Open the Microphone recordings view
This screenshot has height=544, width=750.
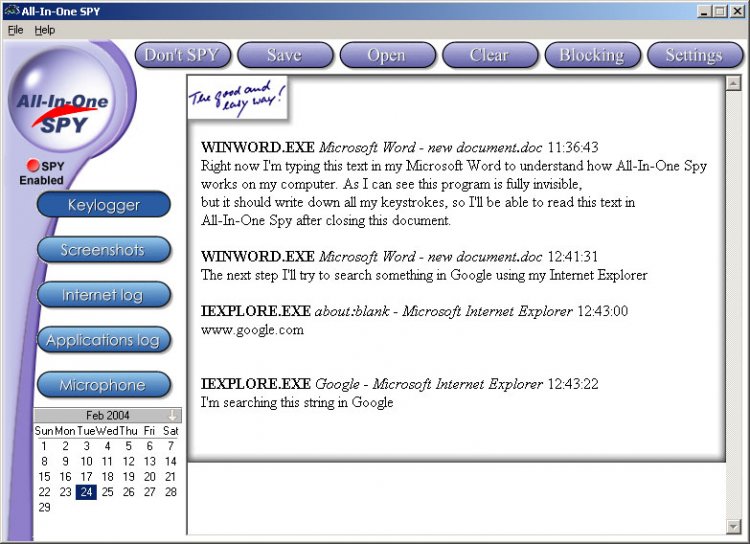(x=104, y=385)
